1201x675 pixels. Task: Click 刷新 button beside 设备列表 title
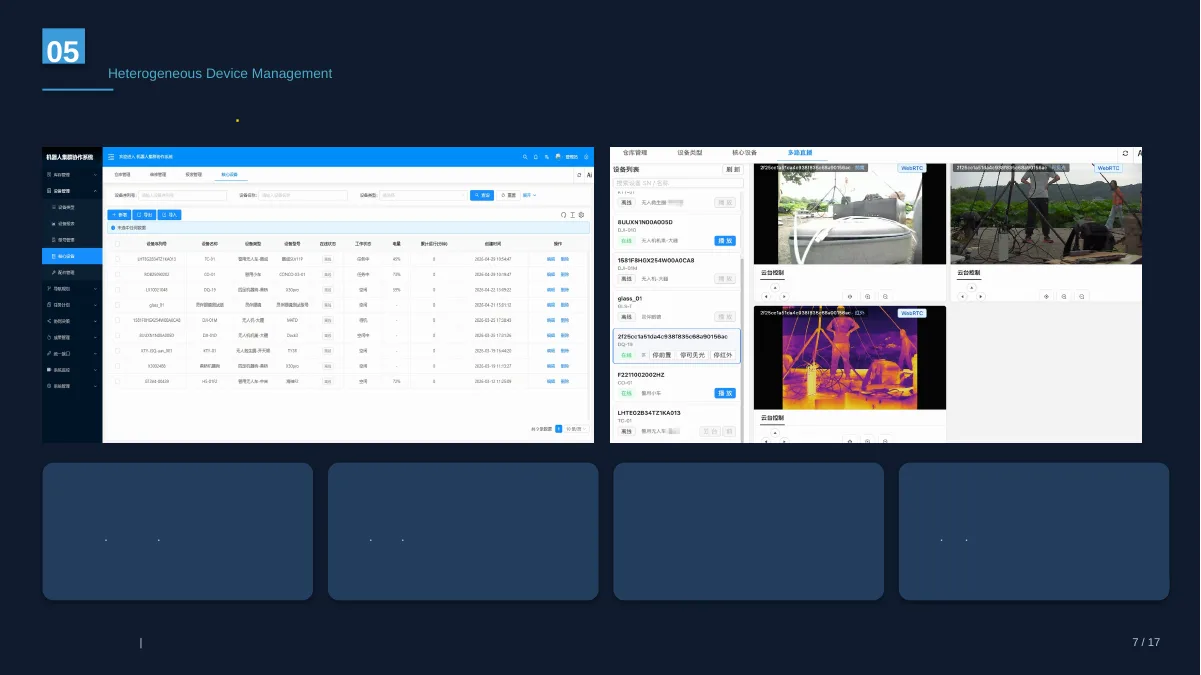732,169
